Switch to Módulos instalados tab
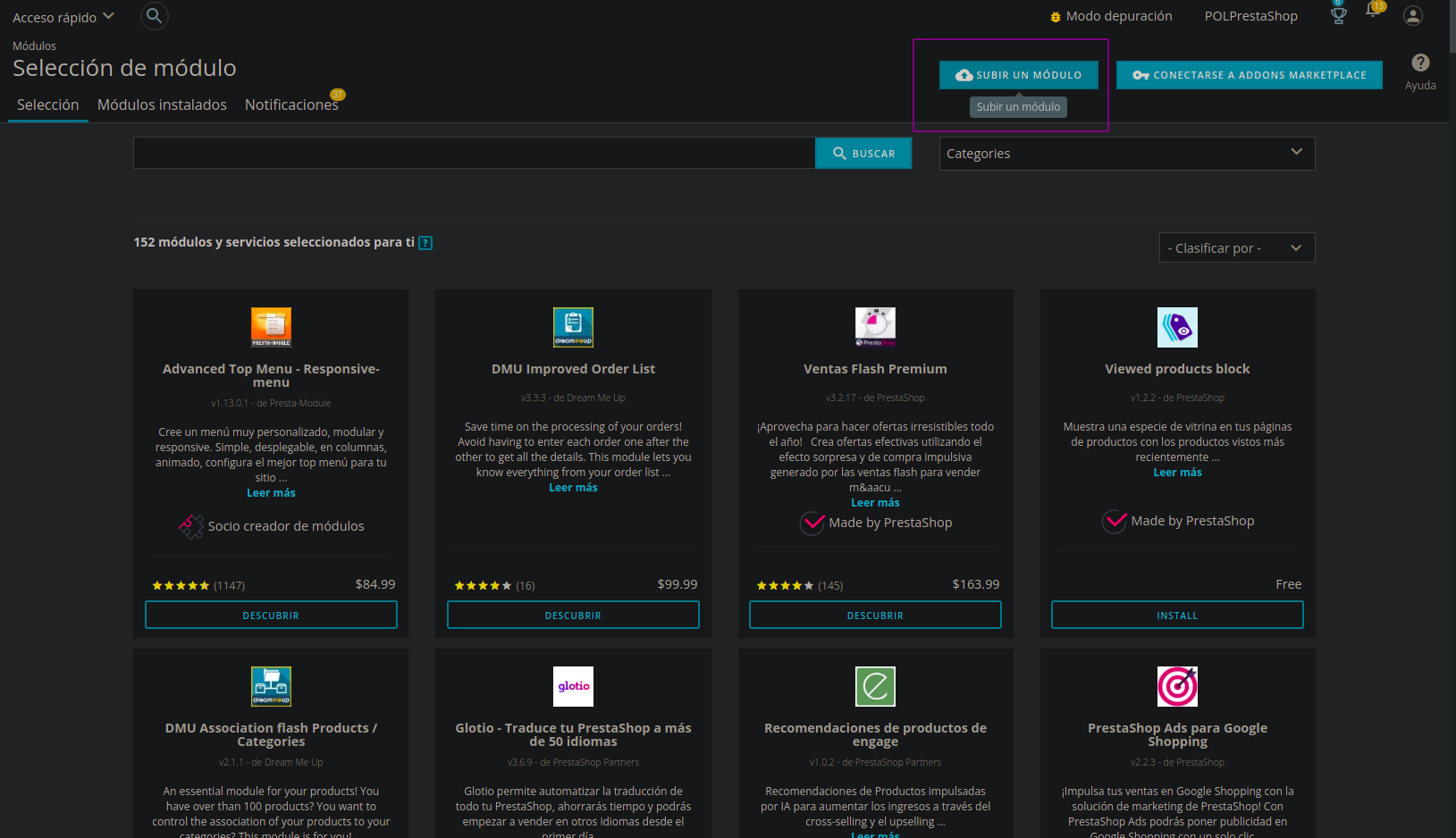 [x=162, y=105]
